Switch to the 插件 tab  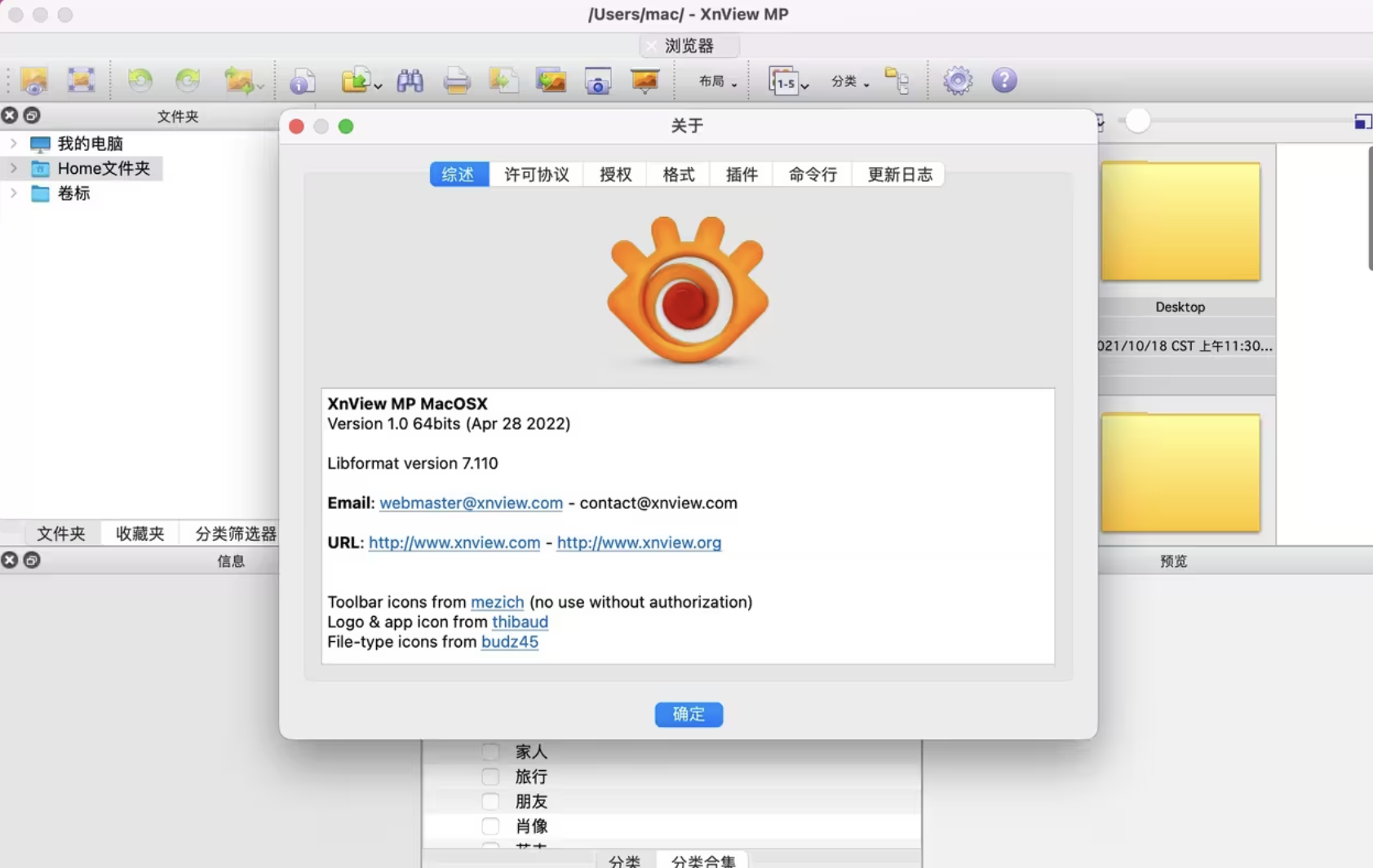(x=742, y=175)
